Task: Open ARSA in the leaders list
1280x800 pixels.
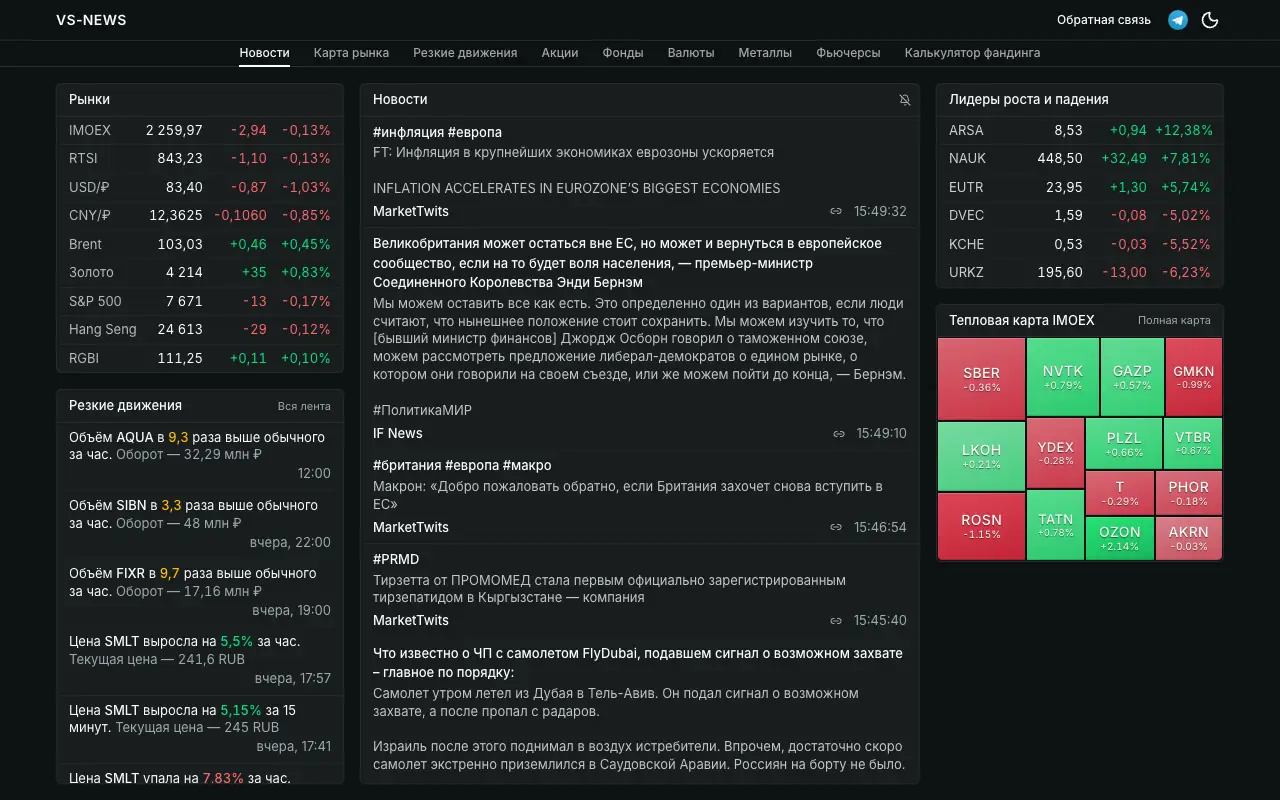Action: pos(1080,130)
